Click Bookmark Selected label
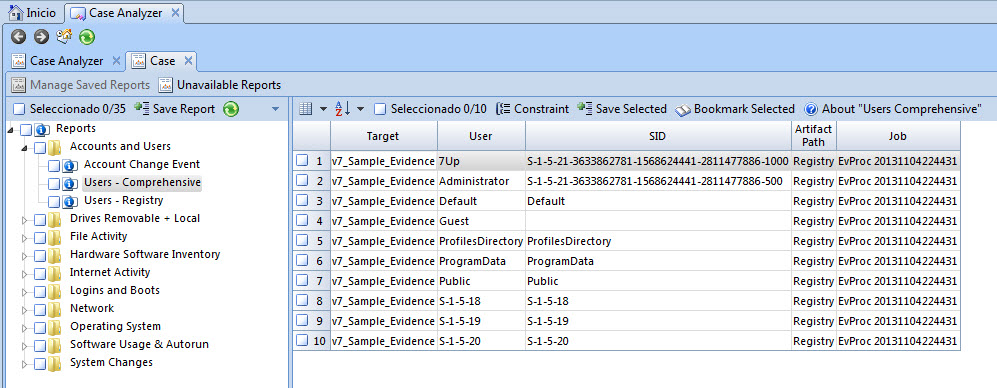This screenshot has height=388, width=997. pos(744,109)
